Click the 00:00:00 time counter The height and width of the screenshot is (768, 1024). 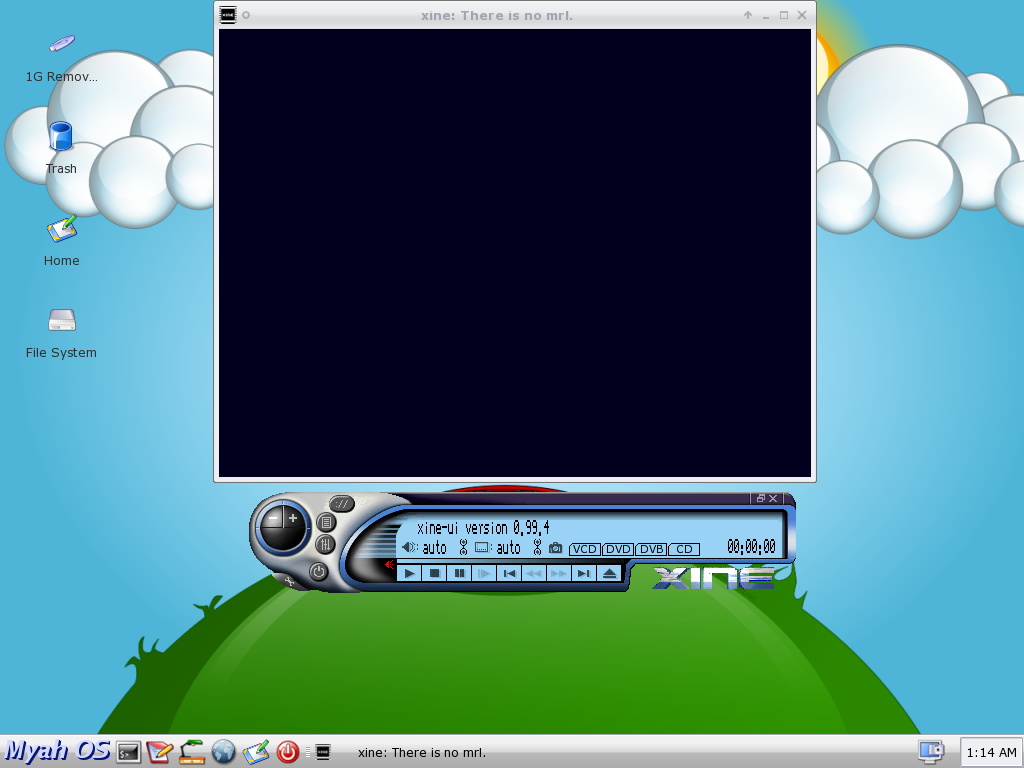click(752, 547)
